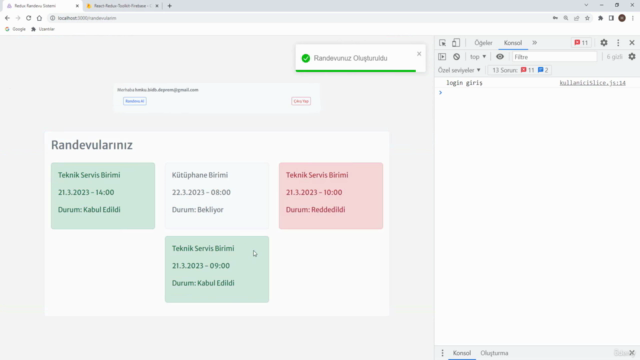Select the Konsol drawer tab at bottom
Screen dimensions: 640x360
tap(462, 353)
